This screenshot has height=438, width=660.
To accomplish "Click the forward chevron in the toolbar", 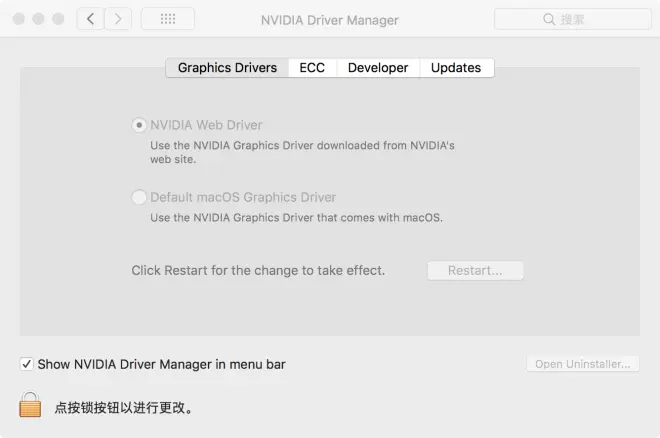I will [118, 19].
